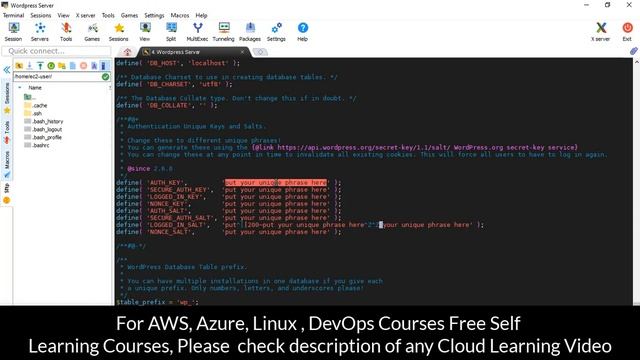Click the red delete icon in SFTP toolbar

tap(83, 66)
